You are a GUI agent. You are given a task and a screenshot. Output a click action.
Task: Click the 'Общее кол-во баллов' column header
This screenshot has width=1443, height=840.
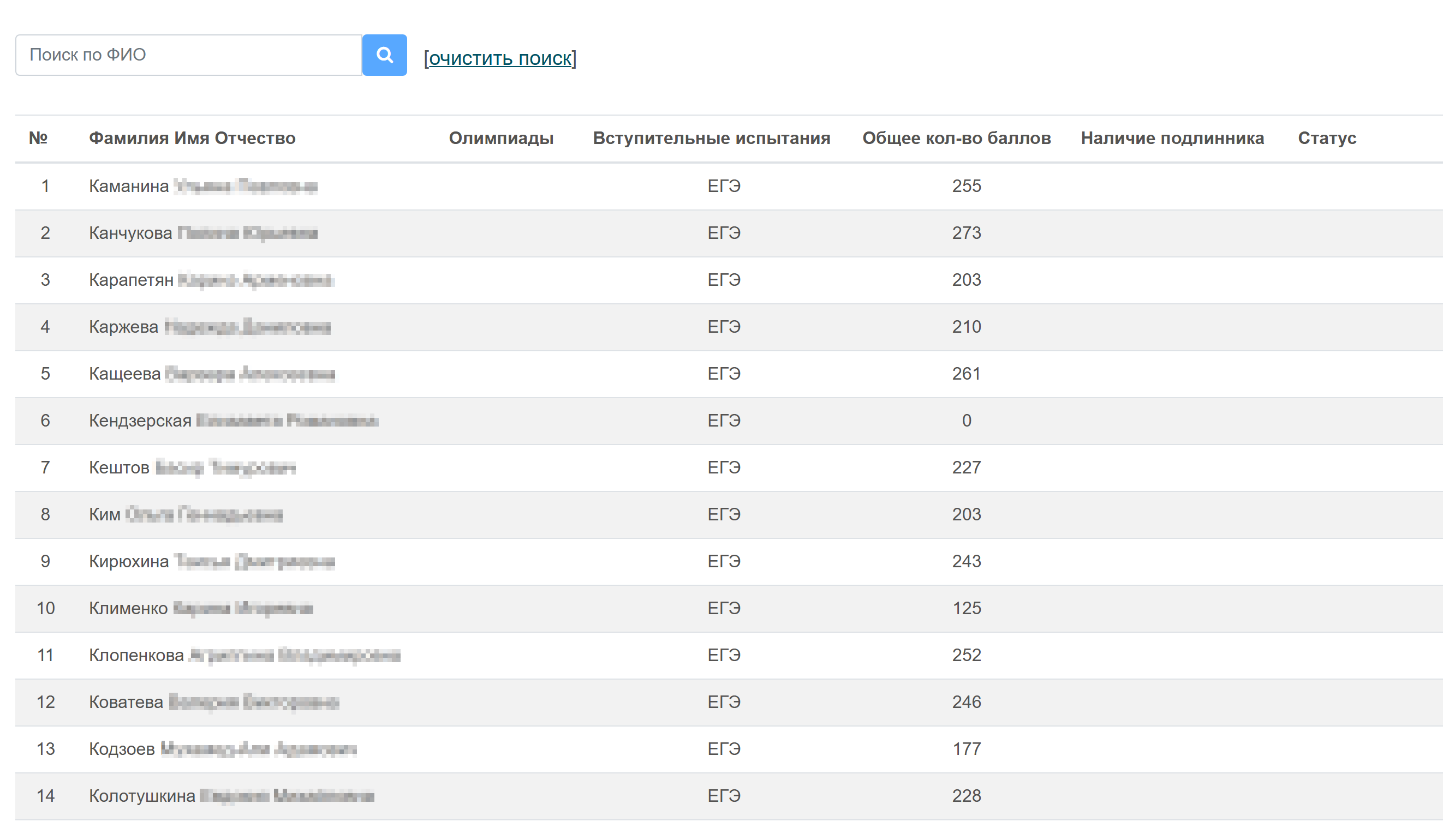[956, 138]
